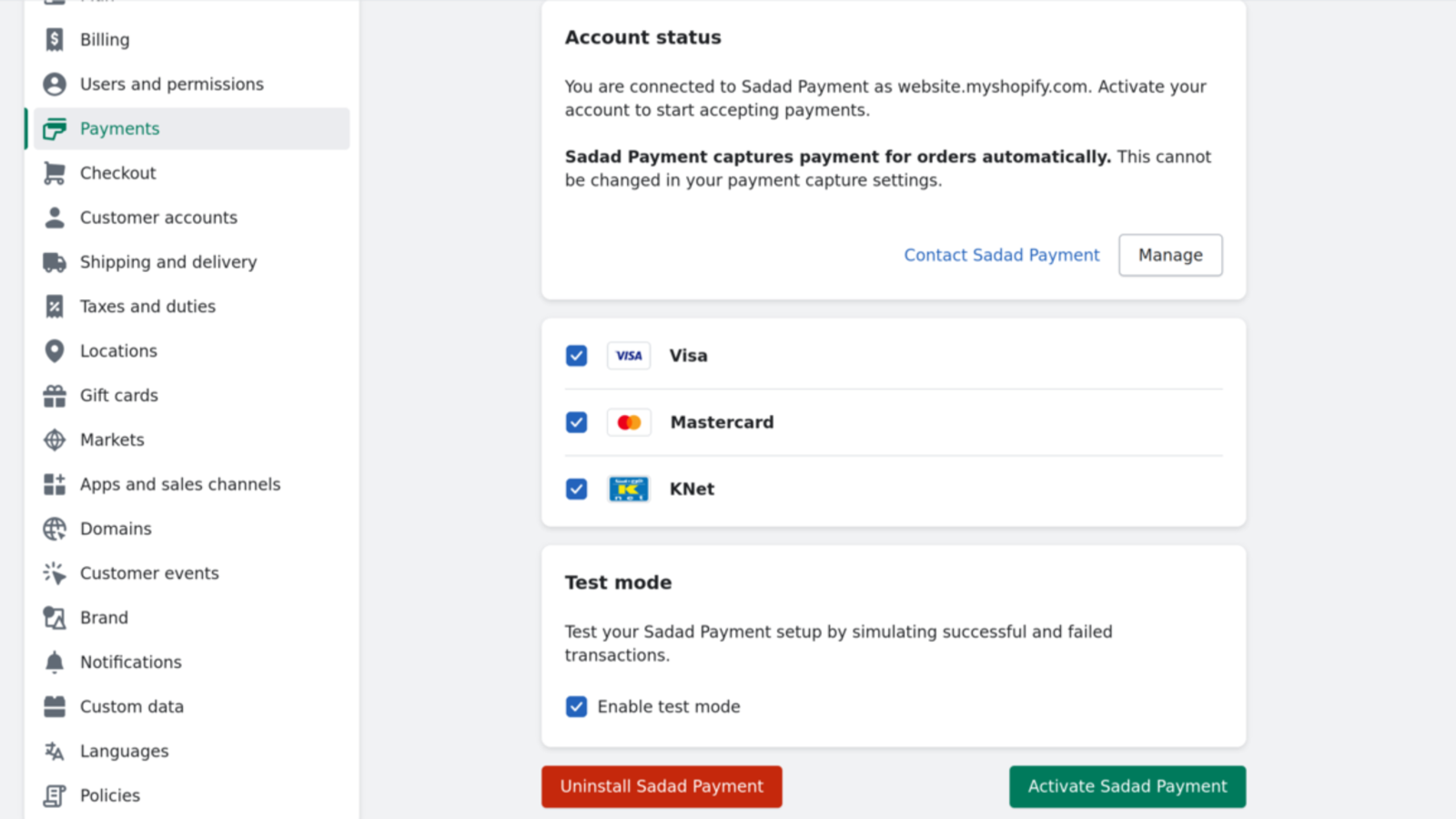This screenshot has height=819, width=1456.
Task: Open Gift cards settings
Action: 191,395
